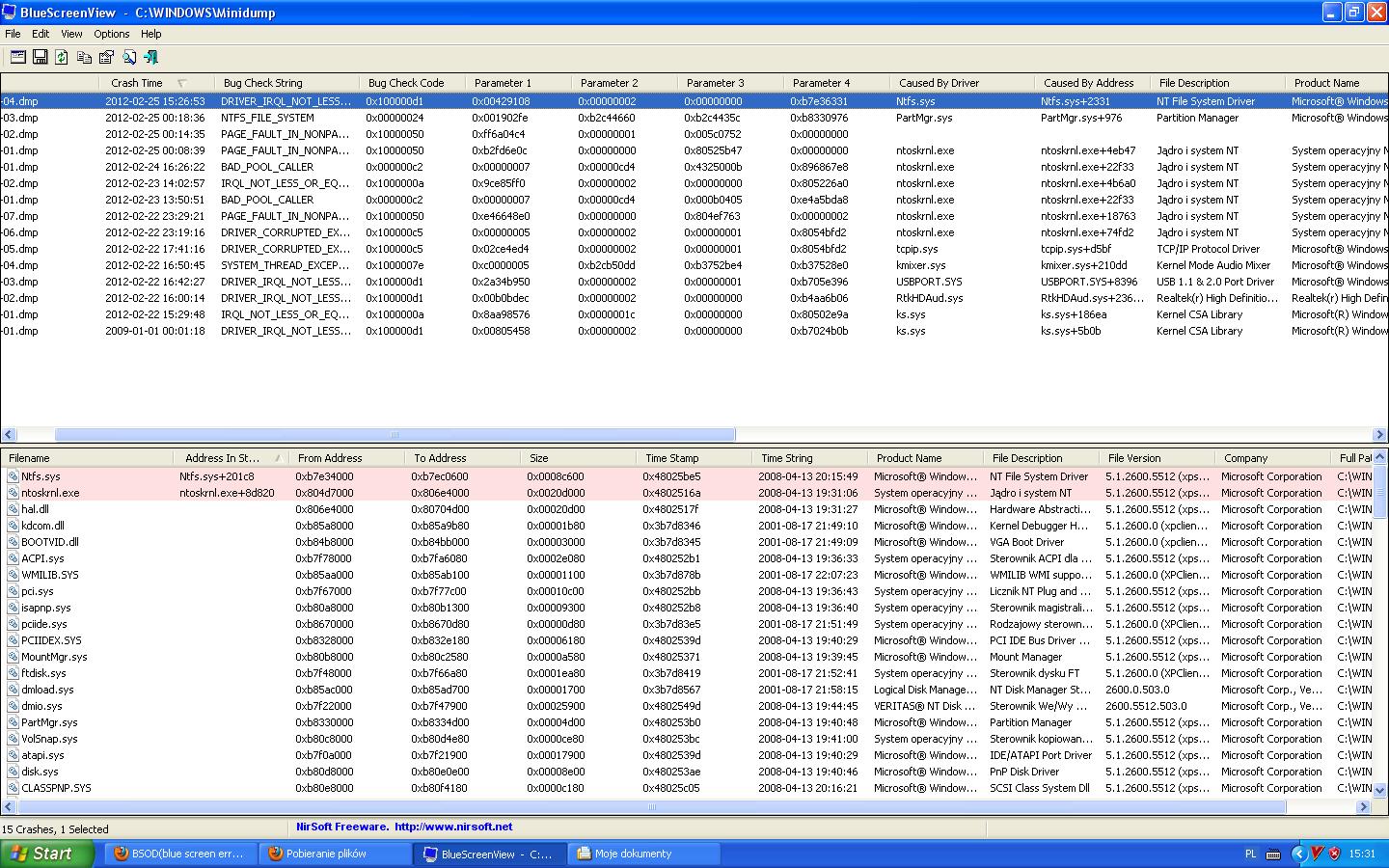Click the file icon beside hal.dll
1389x868 pixels.
coord(13,509)
